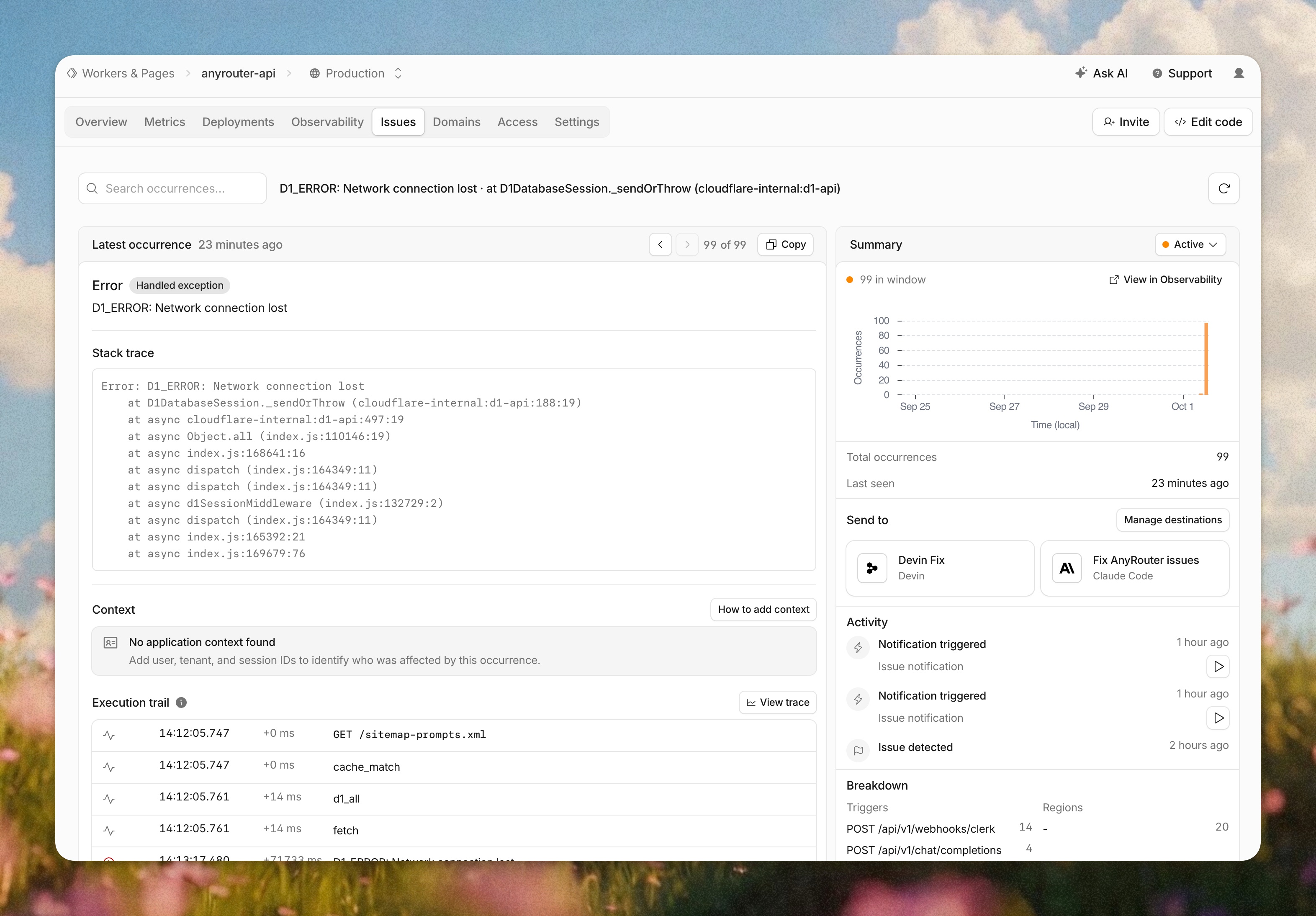Select the Domains tab

[x=456, y=122]
